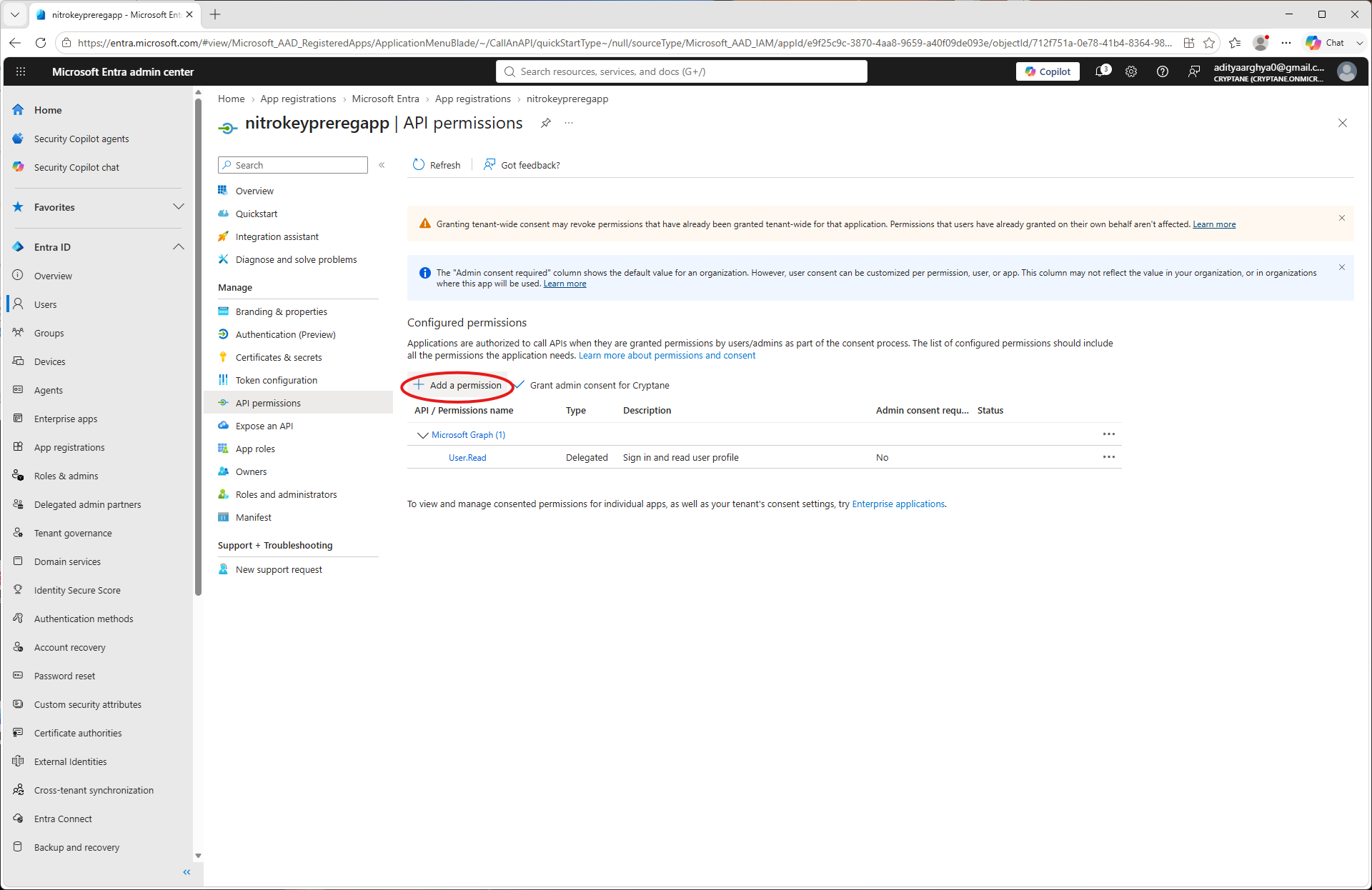Open more actions for Microsoft Graph row

pyautogui.click(x=1109, y=434)
